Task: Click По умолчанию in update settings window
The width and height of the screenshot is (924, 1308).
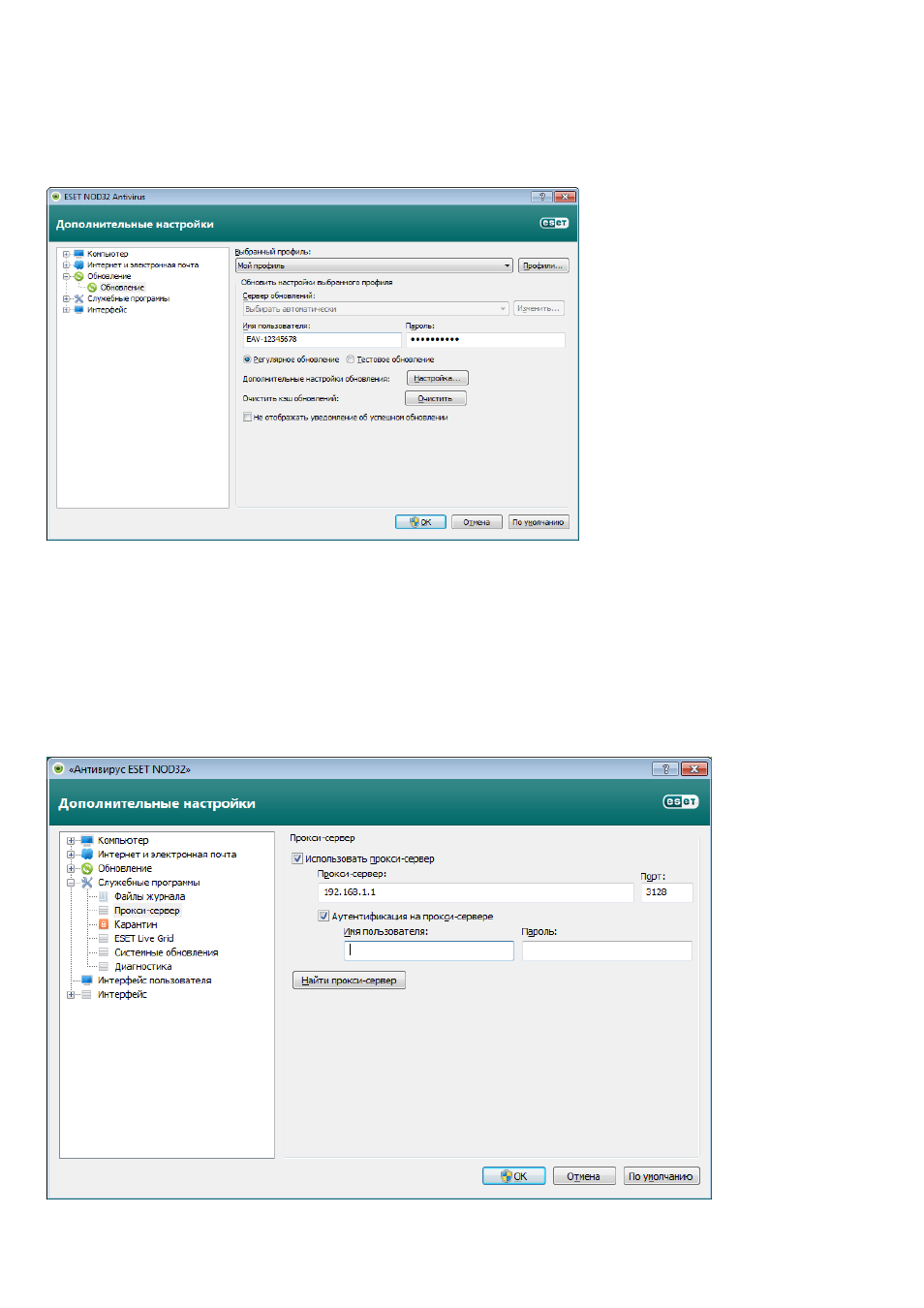Action: pyautogui.click(x=539, y=522)
